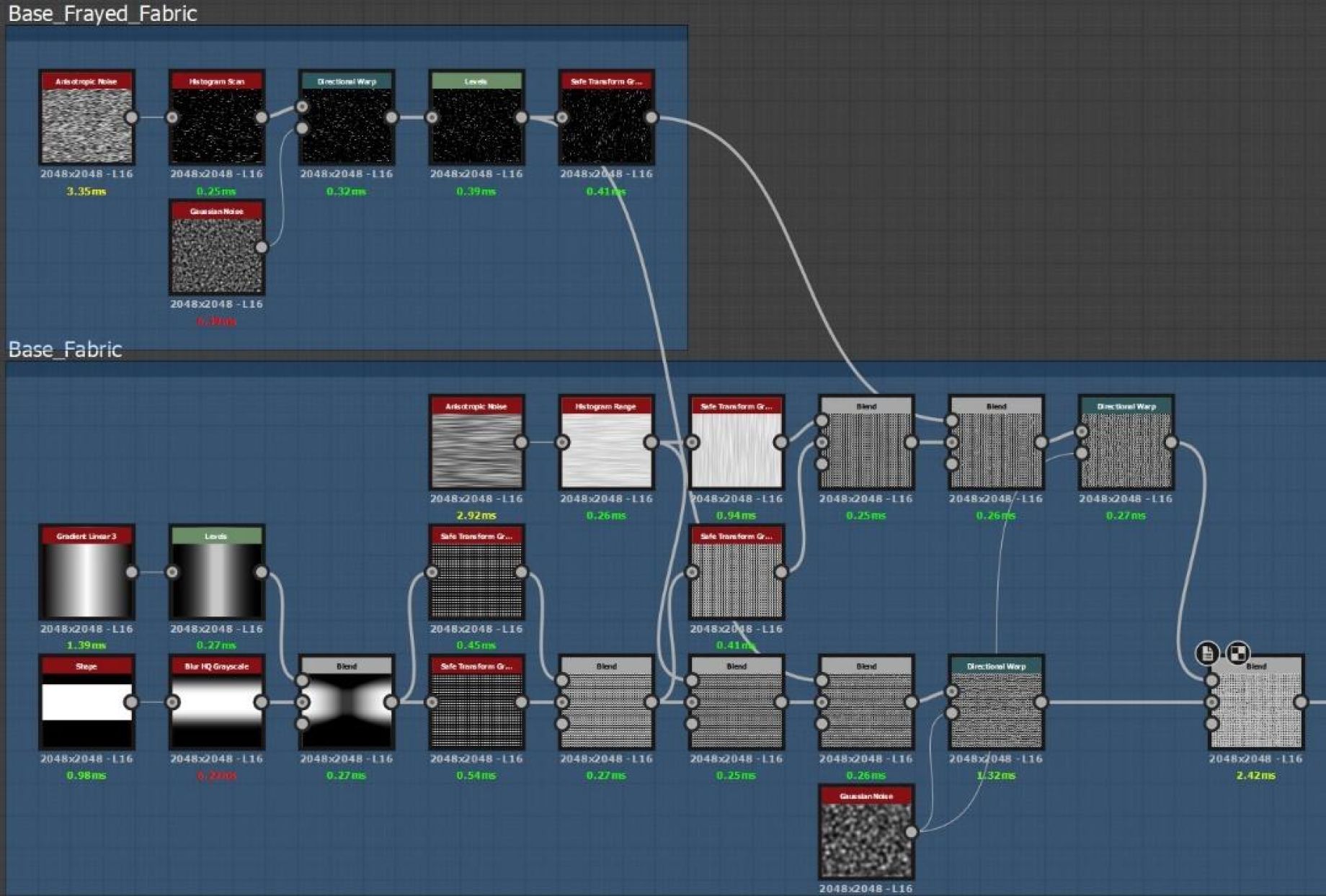
Task: Select the Levels node in Base_Frayed_Fabric frame
Action: (x=476, y=117)
